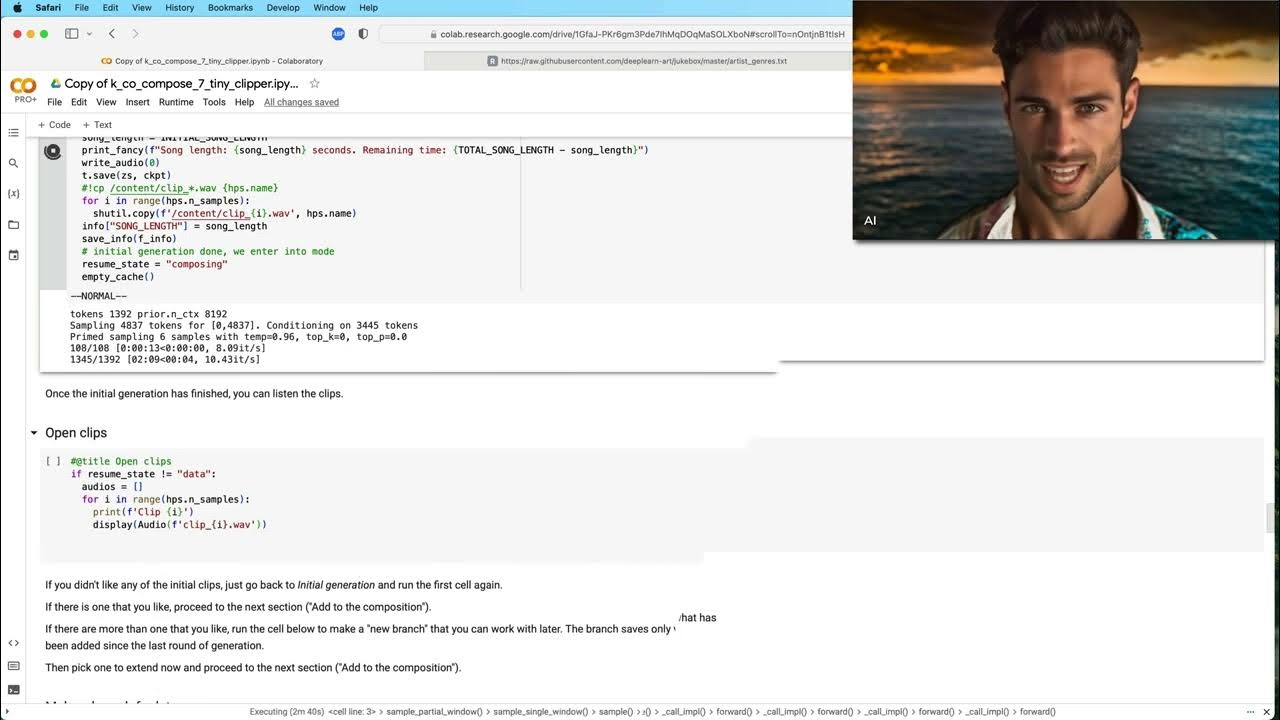Open the Window menu in menu bar

329,7
